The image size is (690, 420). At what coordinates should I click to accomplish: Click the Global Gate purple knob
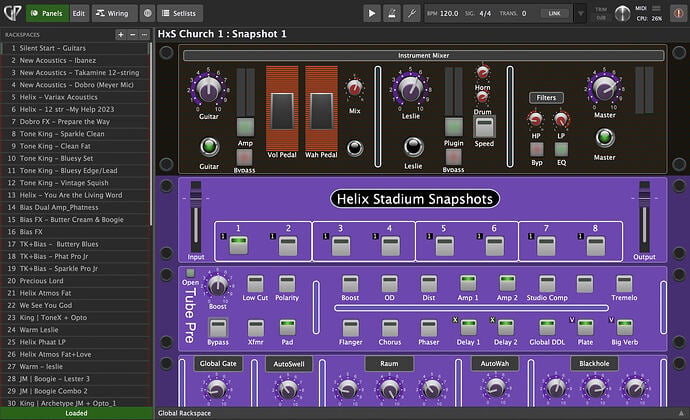pos(217,389)
